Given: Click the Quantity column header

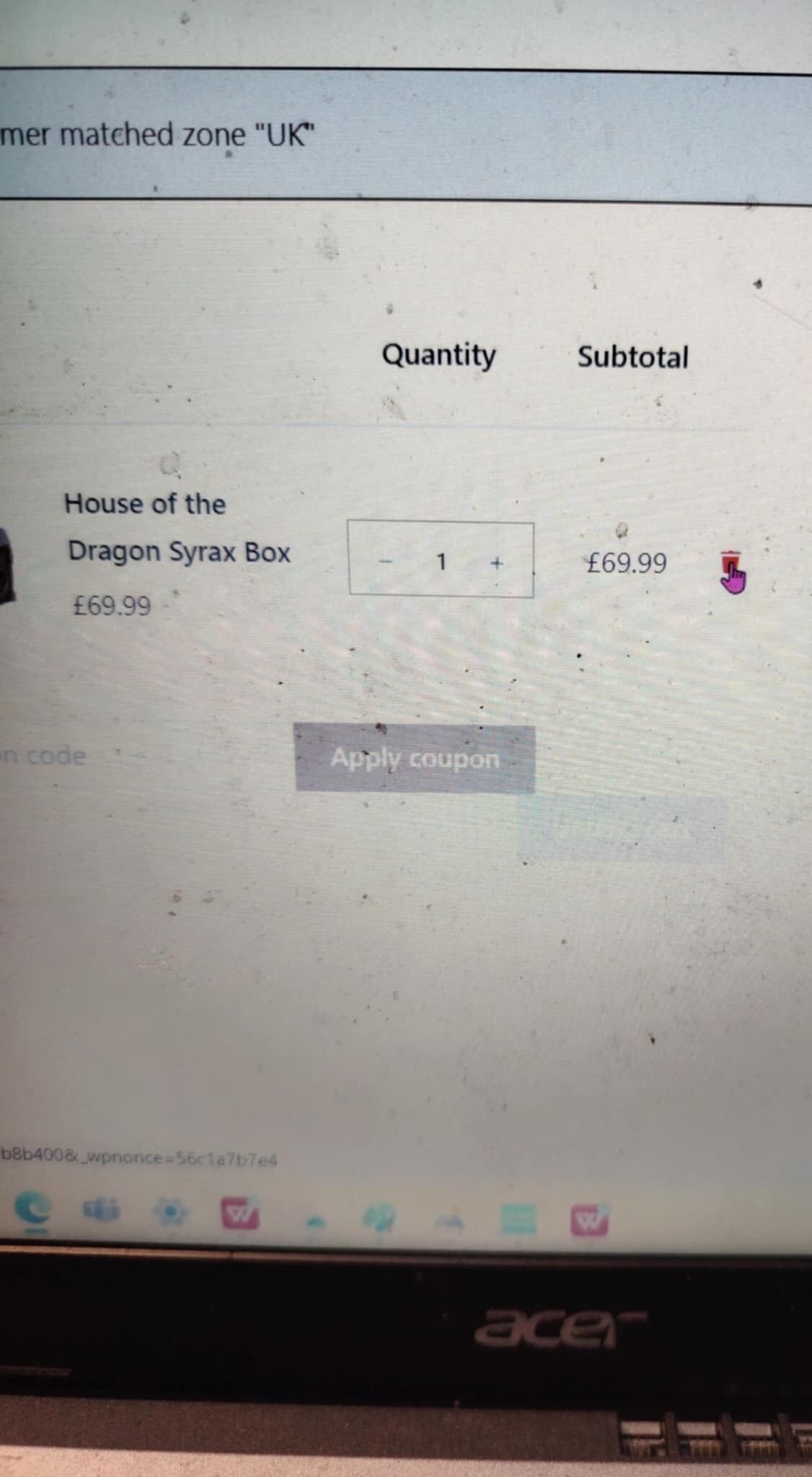Looking at the screenshot, I should 438,356.
